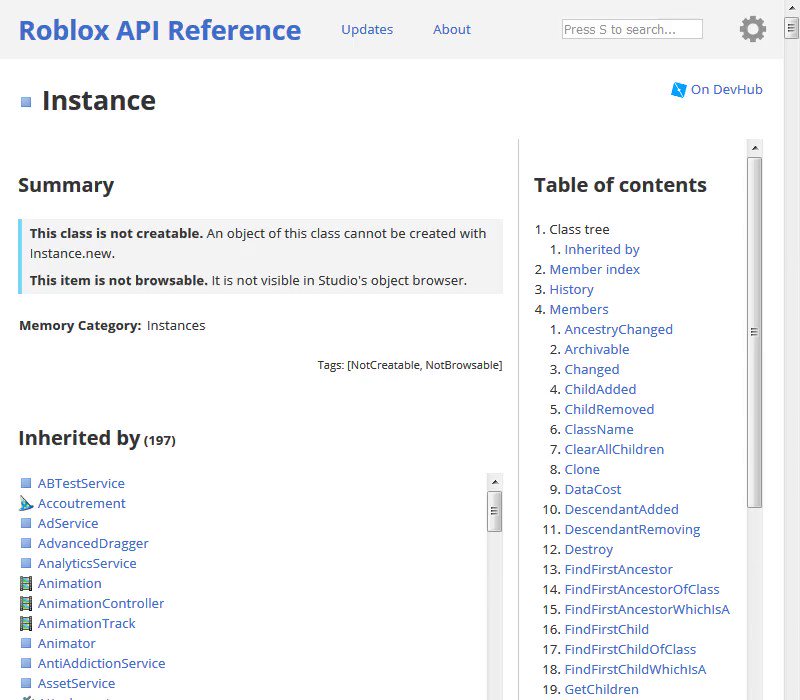Click the DevHub logo icon
Screen dimensions: 800x700
[x=679, y=90]
